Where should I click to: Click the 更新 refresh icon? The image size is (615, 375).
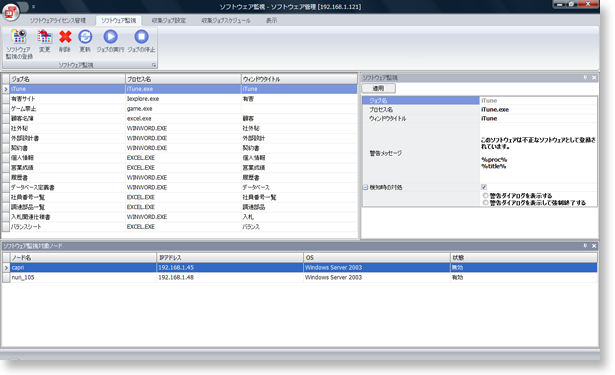click(x=85, y=41)
